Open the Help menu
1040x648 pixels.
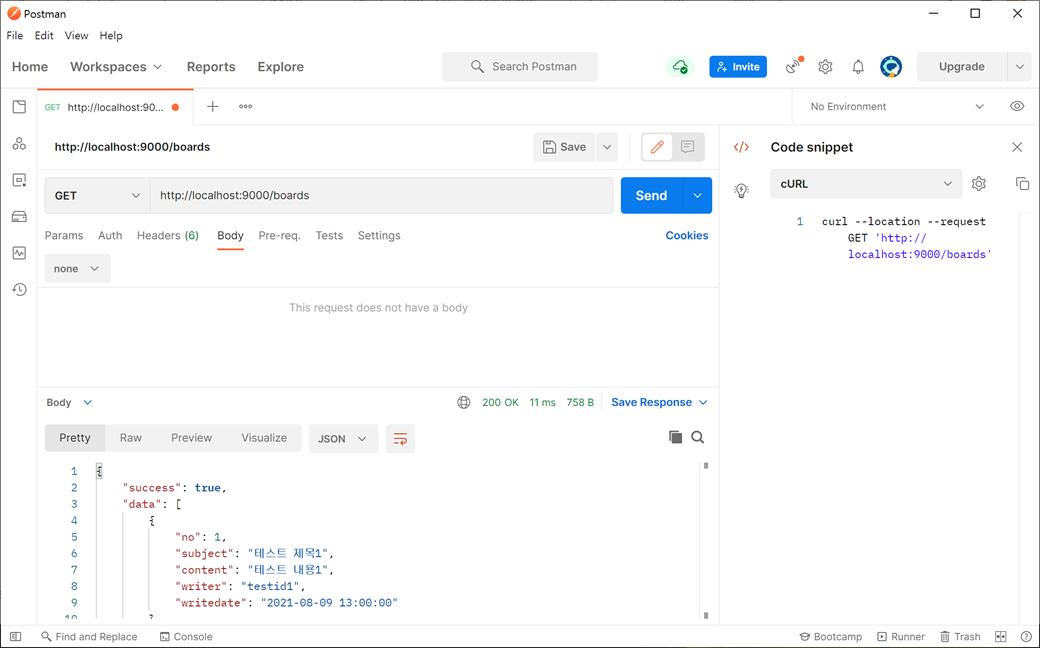(x=111, y=36)
